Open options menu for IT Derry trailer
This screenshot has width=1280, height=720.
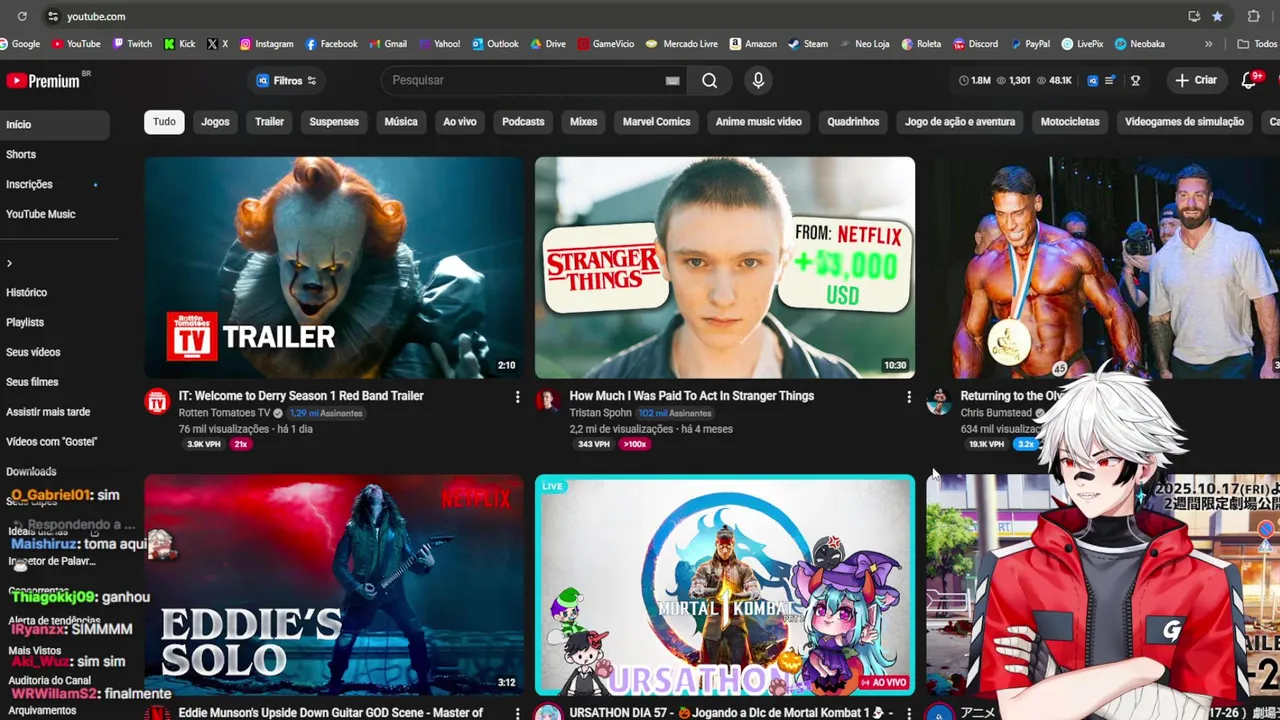[x=517, y=397]
